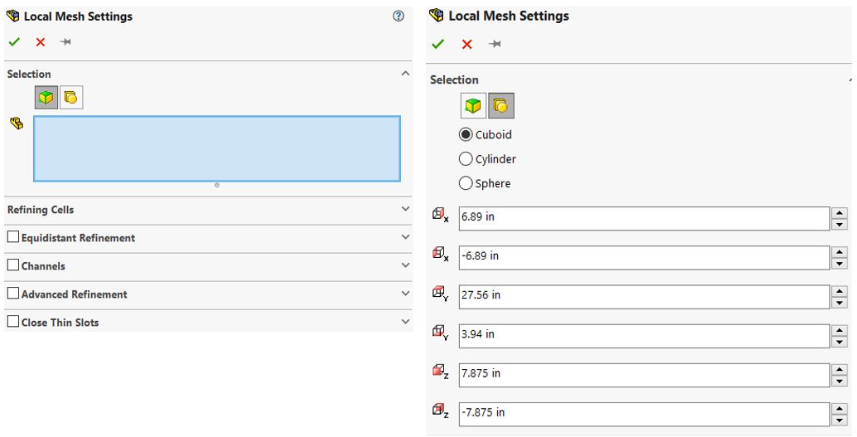Click the blue selection list box
Screen dimensions: 857x437
pyautogui.click(x=216, y=148)
